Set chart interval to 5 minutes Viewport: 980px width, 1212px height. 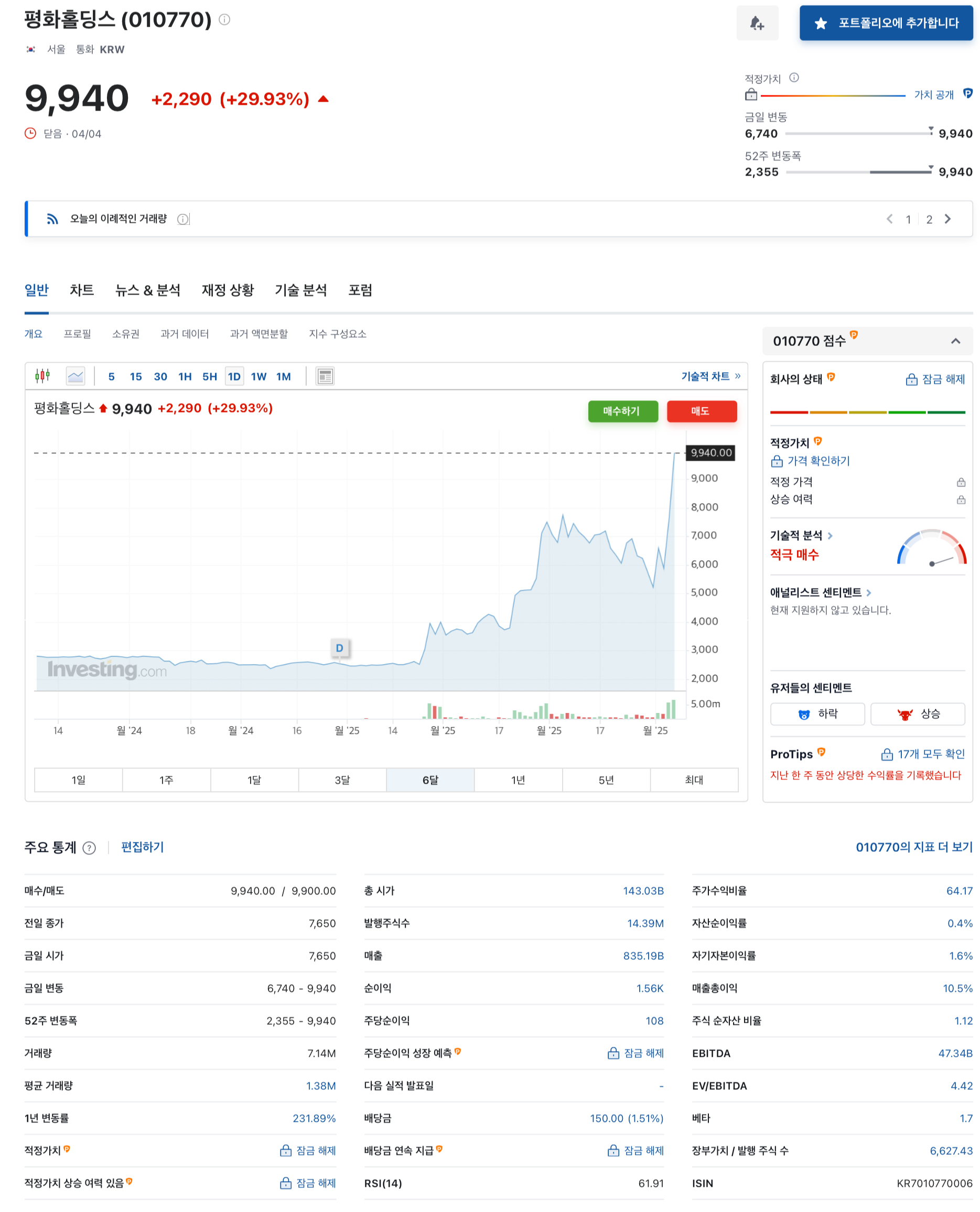(x=111, y=376)
